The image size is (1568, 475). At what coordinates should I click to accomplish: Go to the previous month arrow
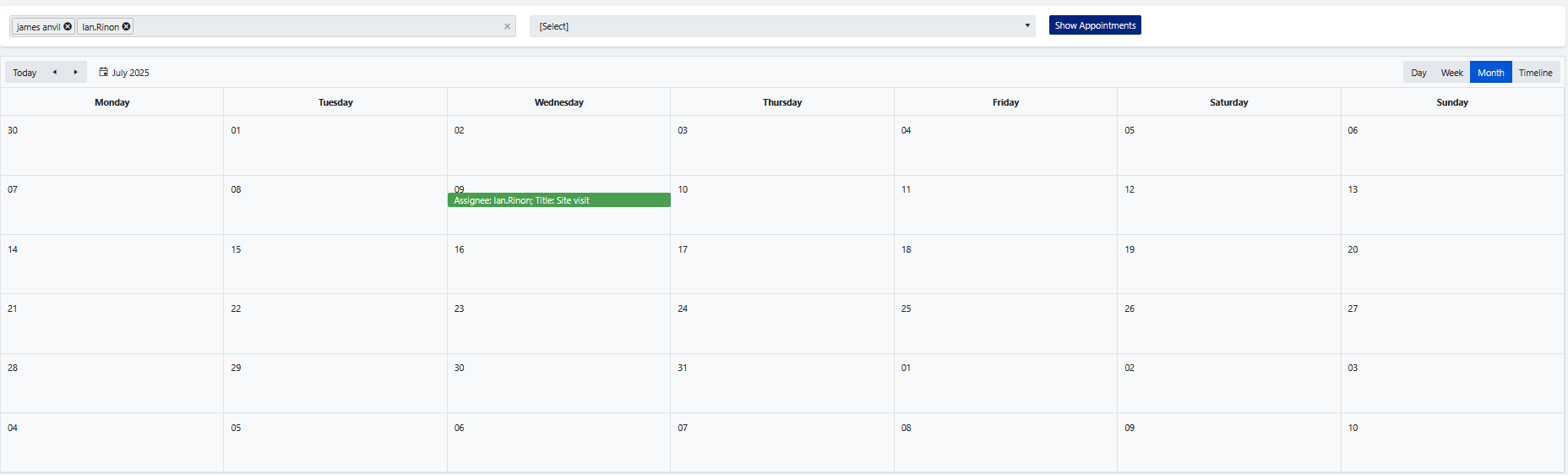pyautogui.click(x=55, y=72)
